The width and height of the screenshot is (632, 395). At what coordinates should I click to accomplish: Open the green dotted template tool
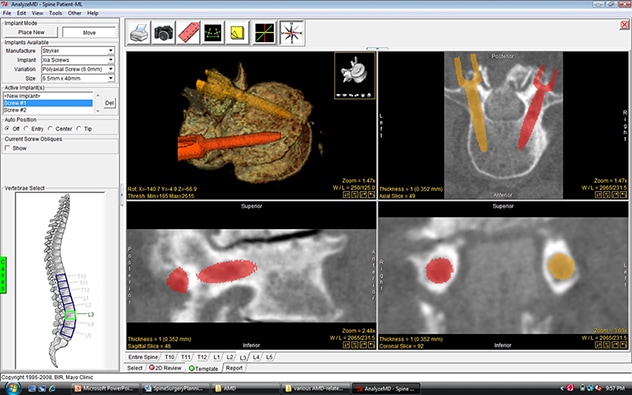(213, 33)
